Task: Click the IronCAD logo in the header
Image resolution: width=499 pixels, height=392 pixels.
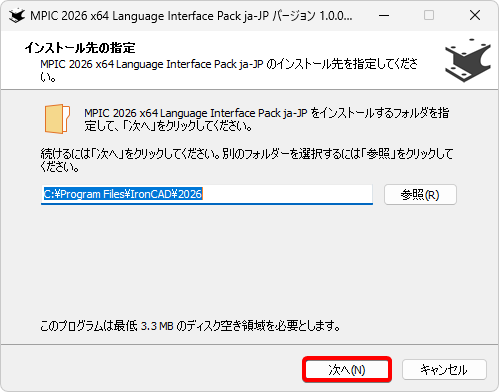Action: (x=468, y=60)
